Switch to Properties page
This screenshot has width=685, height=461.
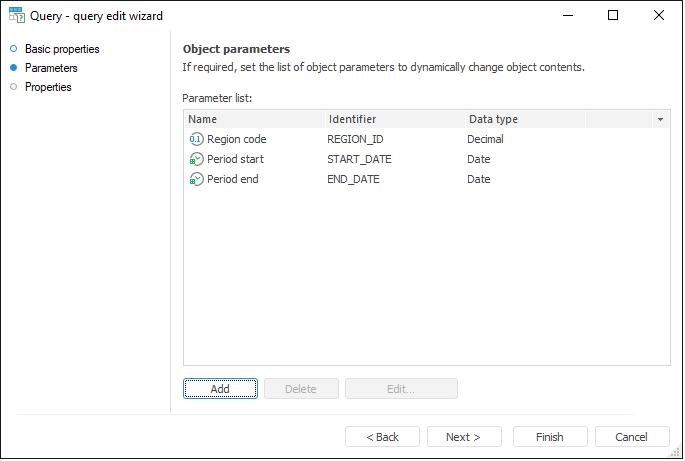48,87
